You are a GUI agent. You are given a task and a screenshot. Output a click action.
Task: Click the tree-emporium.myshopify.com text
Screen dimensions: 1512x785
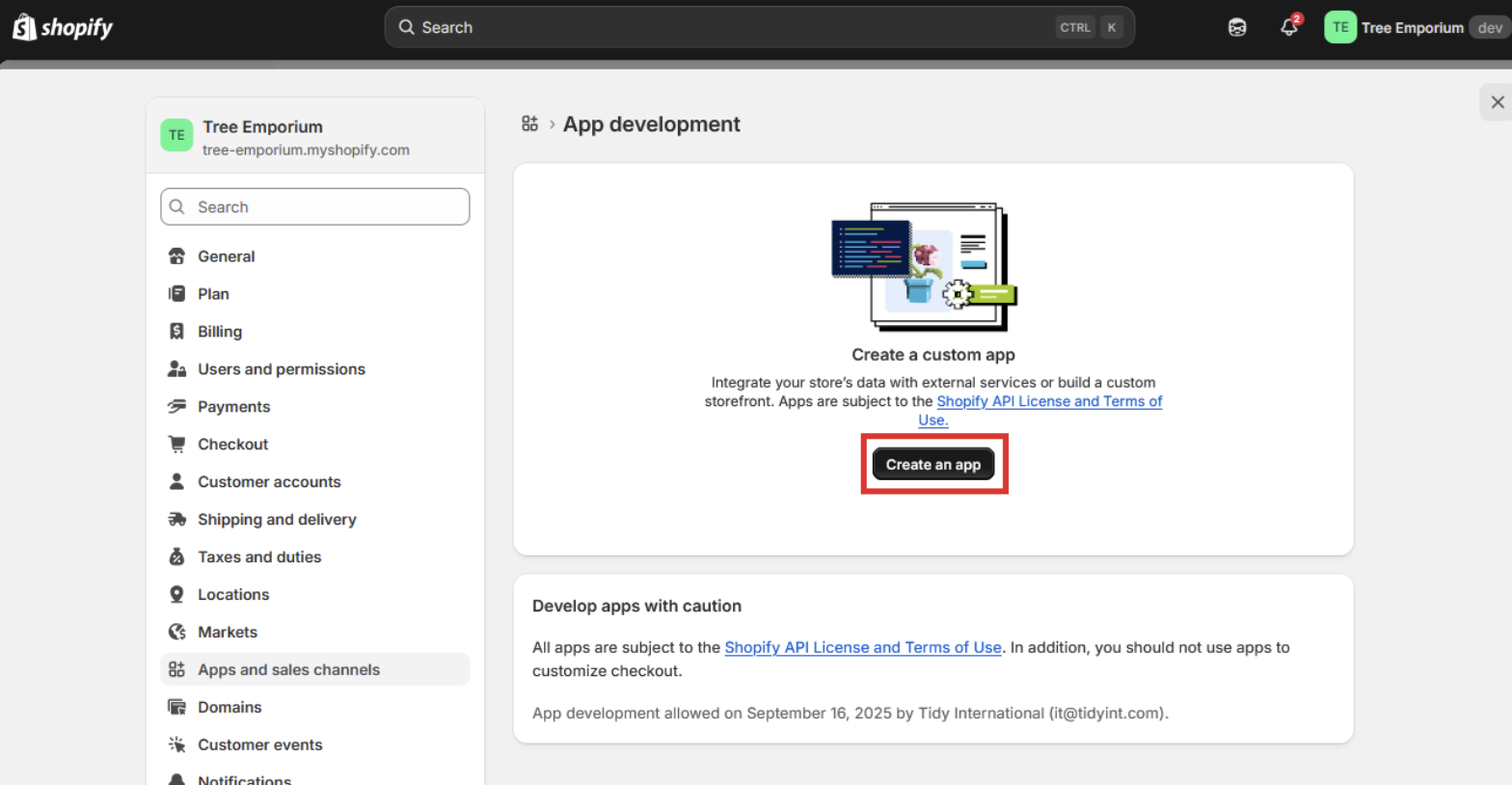click(306, 150)
